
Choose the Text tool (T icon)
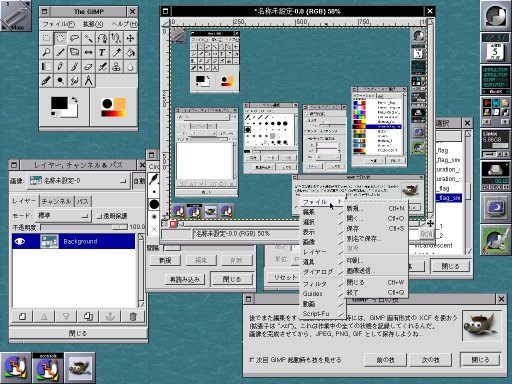pyautogui.click(x=102, y=52)
